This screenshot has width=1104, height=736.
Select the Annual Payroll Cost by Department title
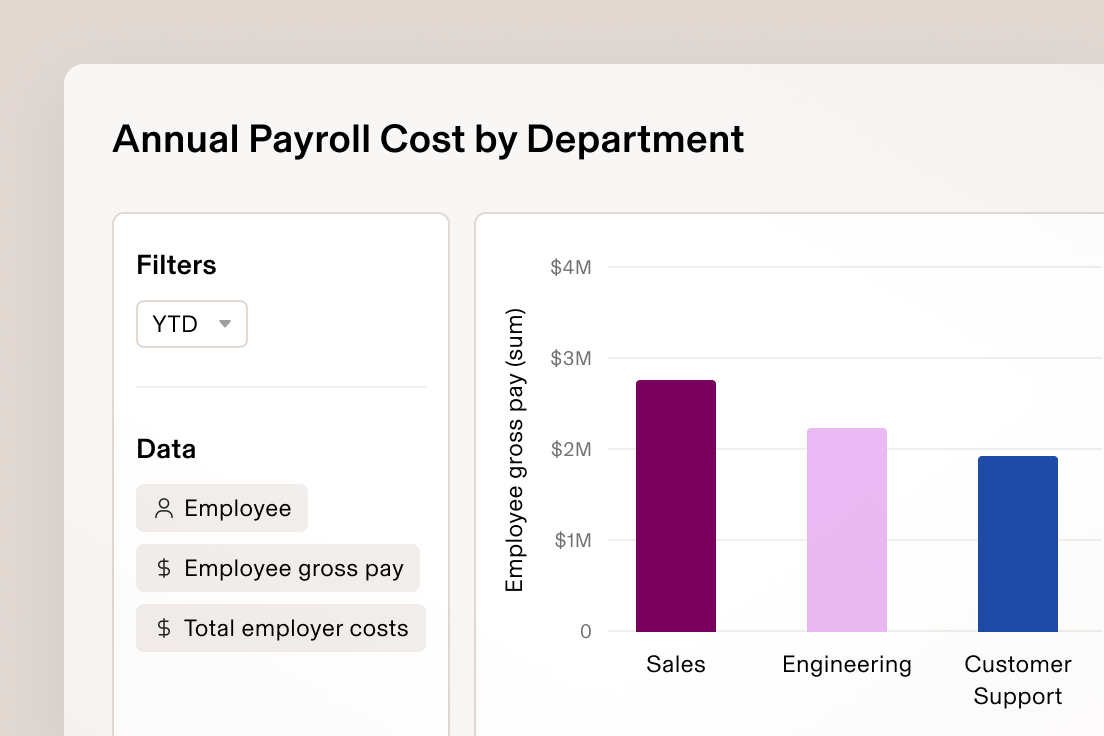[x=429, y=140]
